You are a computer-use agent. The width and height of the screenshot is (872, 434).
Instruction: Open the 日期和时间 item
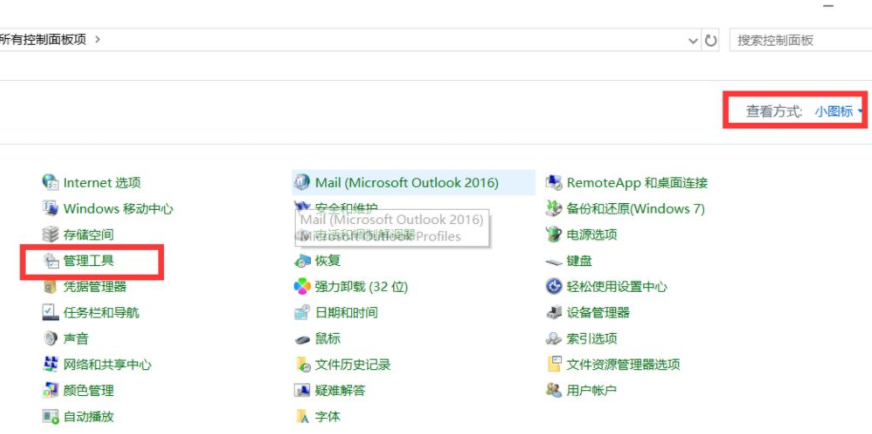(346, 313)
